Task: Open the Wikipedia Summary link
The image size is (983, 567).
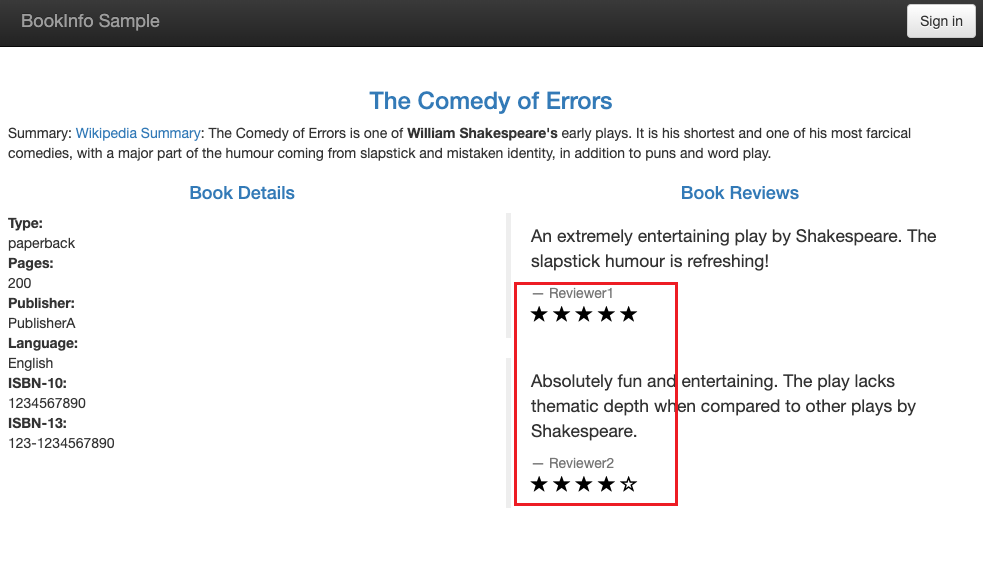Action: [138, 134]
